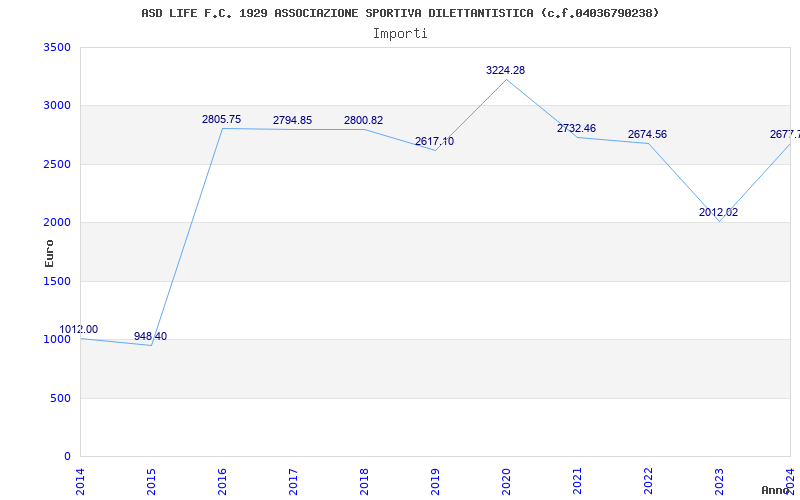The image size is (800, 500).
Task: Select the 1012.00 value label at 2014
Action: [x=79, y=330]
